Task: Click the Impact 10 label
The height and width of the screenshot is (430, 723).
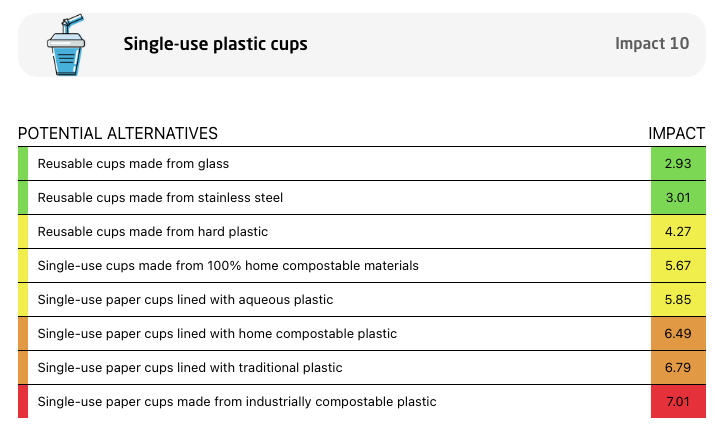Action: pos(652,43)
